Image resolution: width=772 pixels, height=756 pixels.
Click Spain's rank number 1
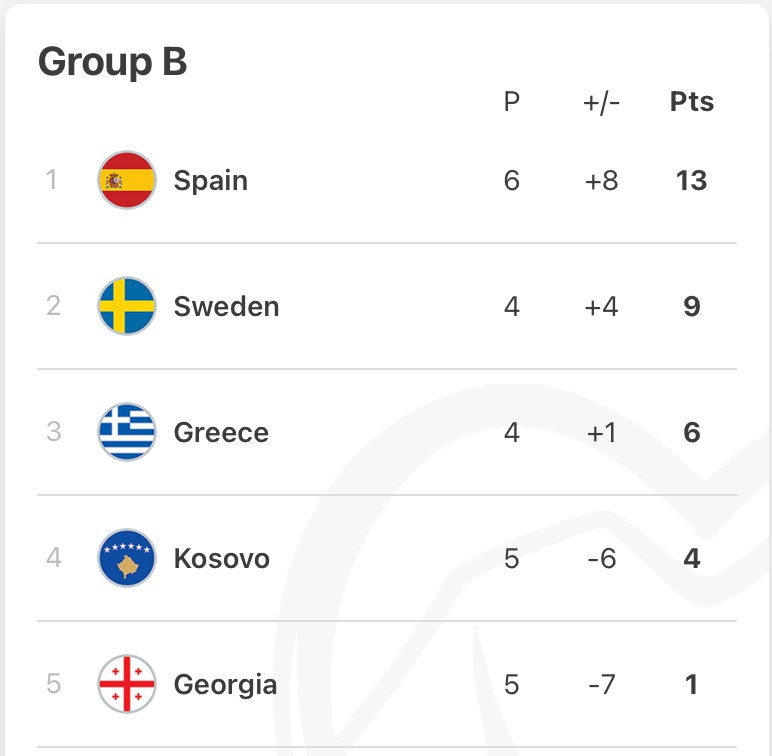click(52, 179)
